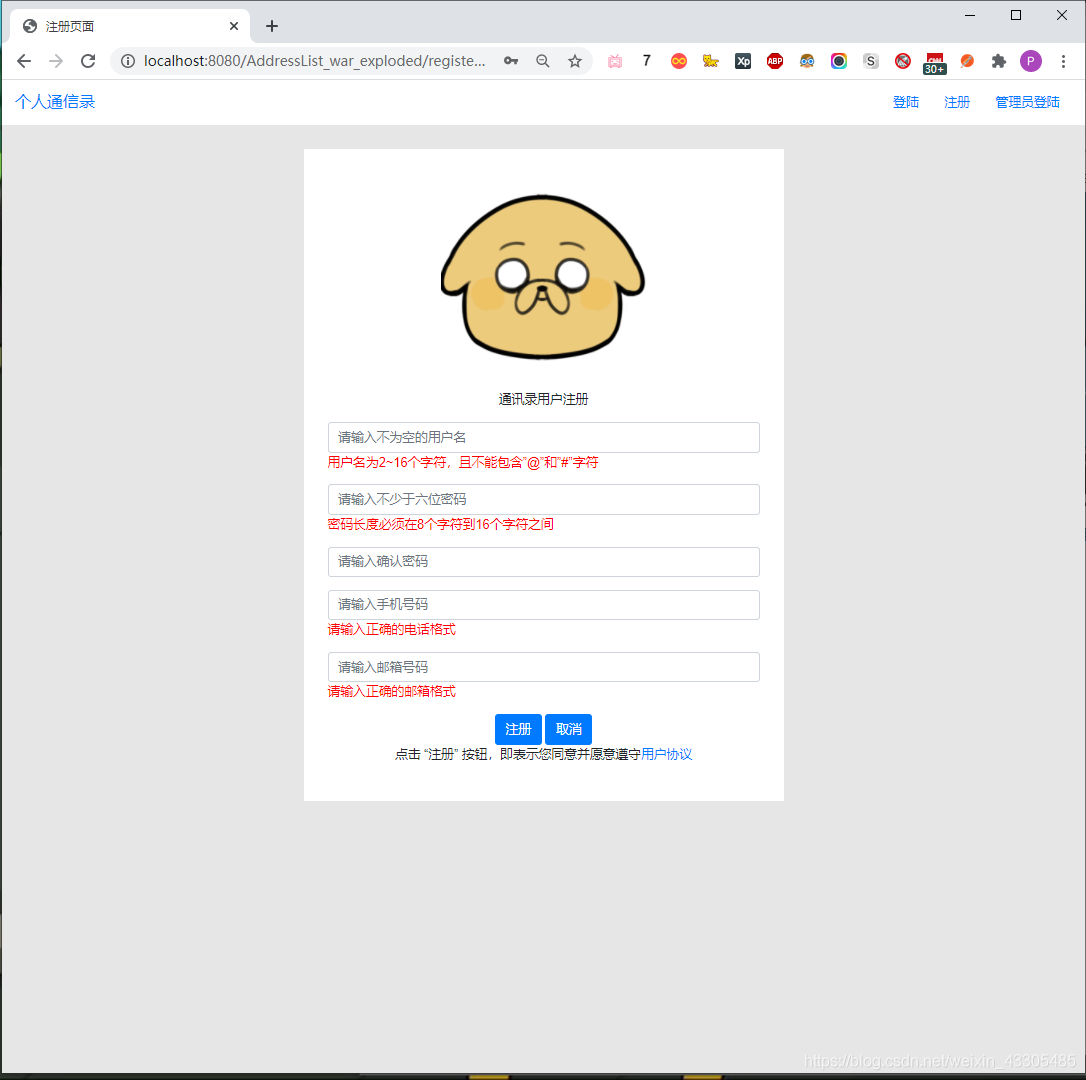The width and height of the screenshot is (1086, 1080).
Task: Maximize the browser window
Action: pyautogui.click(x=1015, y=15)
